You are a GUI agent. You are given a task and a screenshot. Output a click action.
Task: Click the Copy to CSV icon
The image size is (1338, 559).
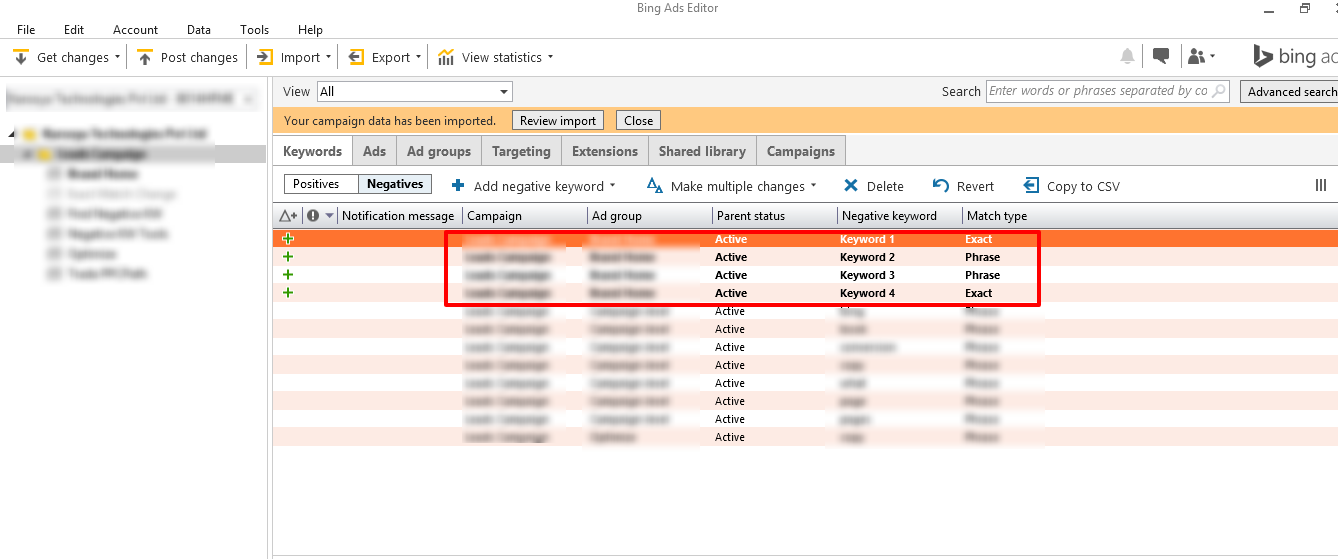coord(1032,185)
